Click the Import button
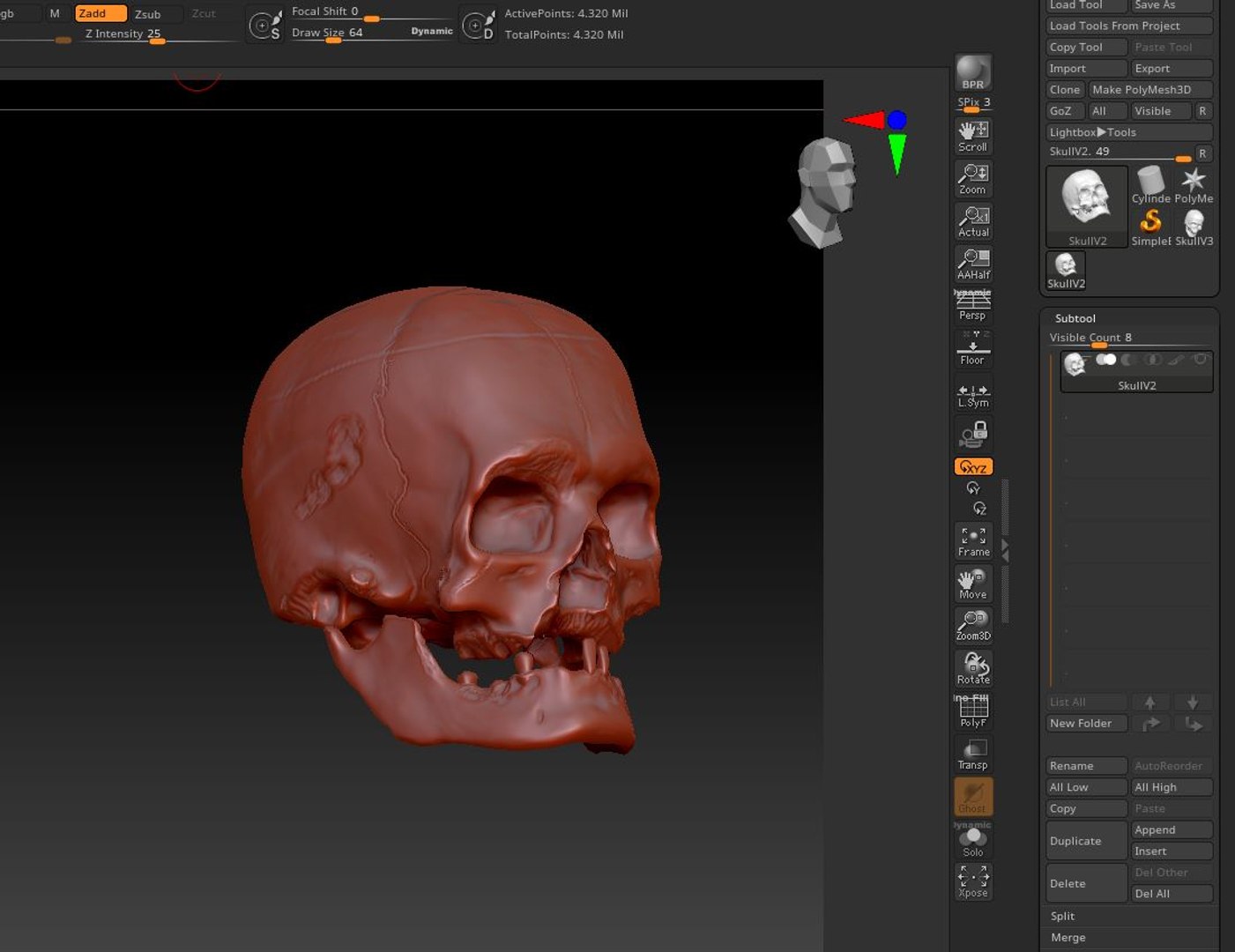Screen dimensions: 1235x952 [1086, 68]
